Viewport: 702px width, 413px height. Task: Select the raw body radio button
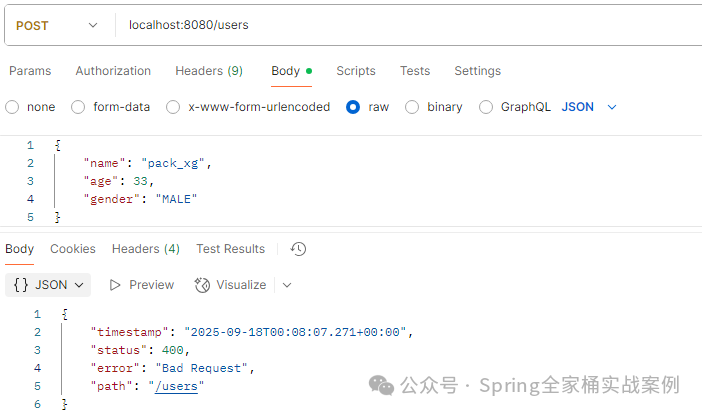(353, 107)
